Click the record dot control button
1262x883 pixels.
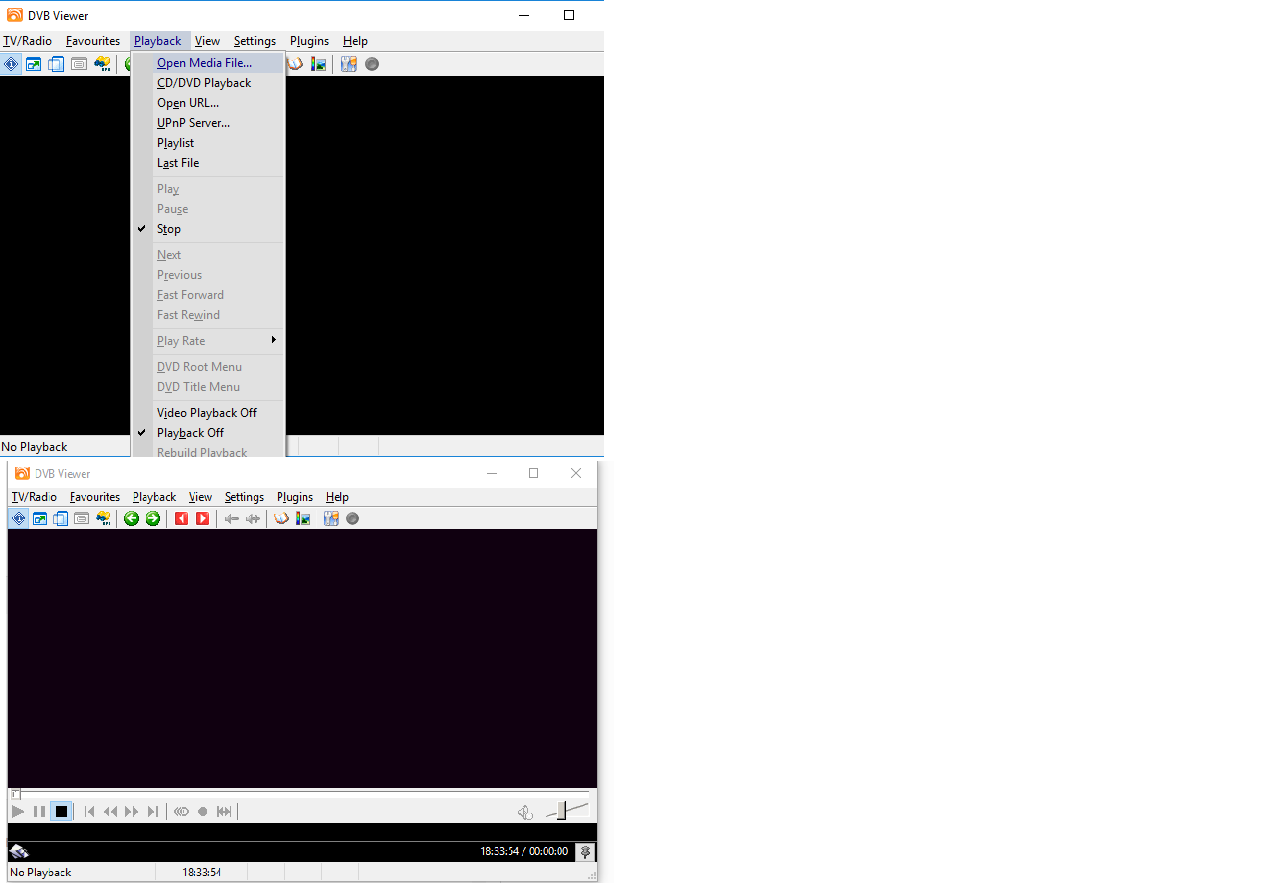202,811
